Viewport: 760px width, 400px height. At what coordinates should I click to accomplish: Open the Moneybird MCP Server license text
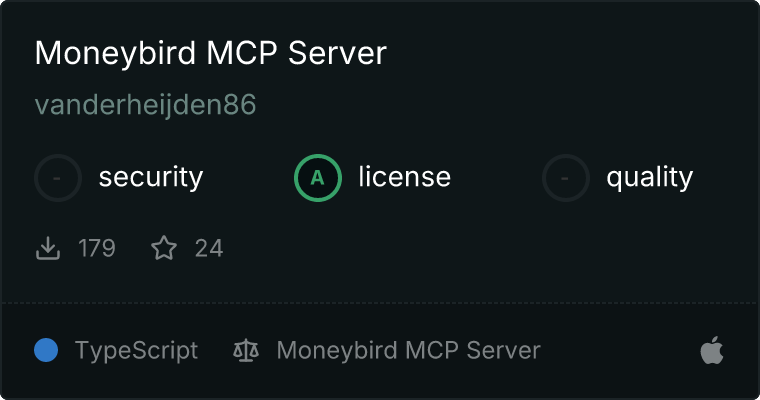coord(409,351)
